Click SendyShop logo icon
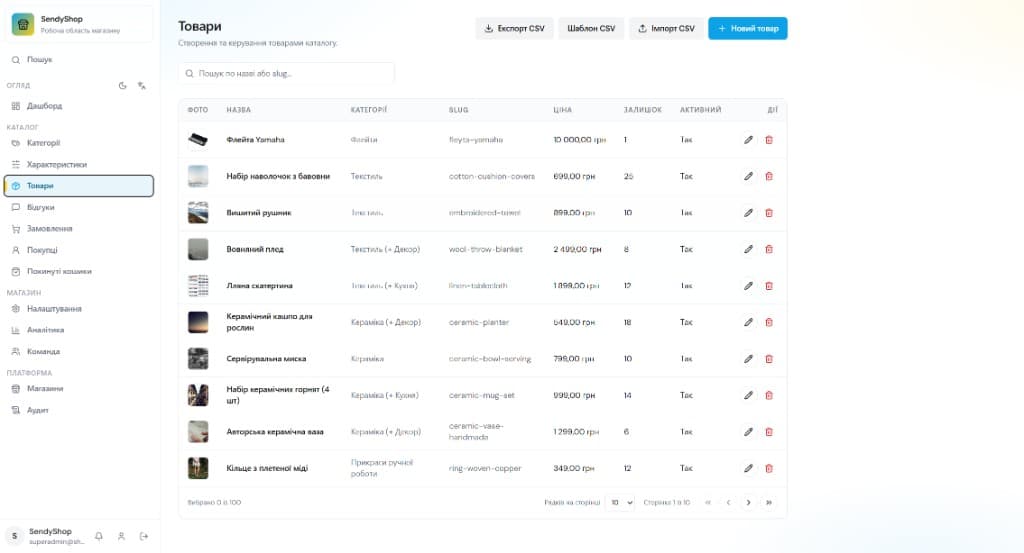 tap(23, 24)
